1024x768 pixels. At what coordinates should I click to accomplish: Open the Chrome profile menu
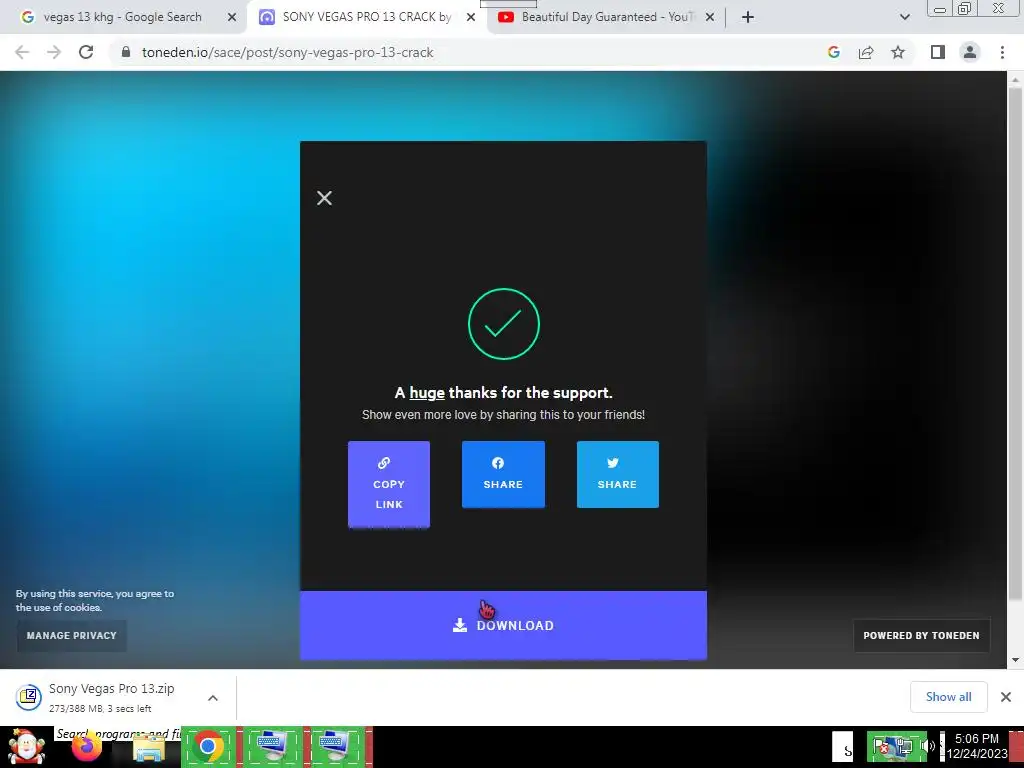click(x=970, y=52)
